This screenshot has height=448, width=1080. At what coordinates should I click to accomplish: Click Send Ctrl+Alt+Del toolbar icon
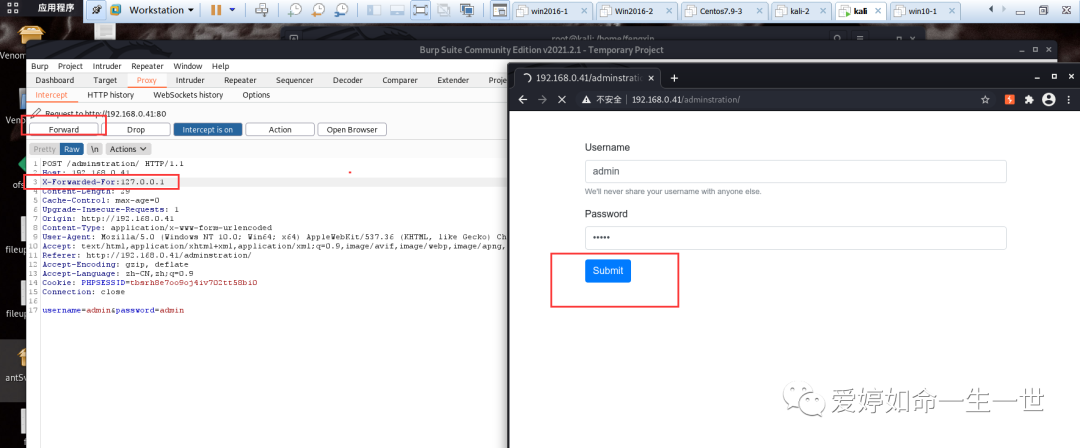click(x=261, y=10)
